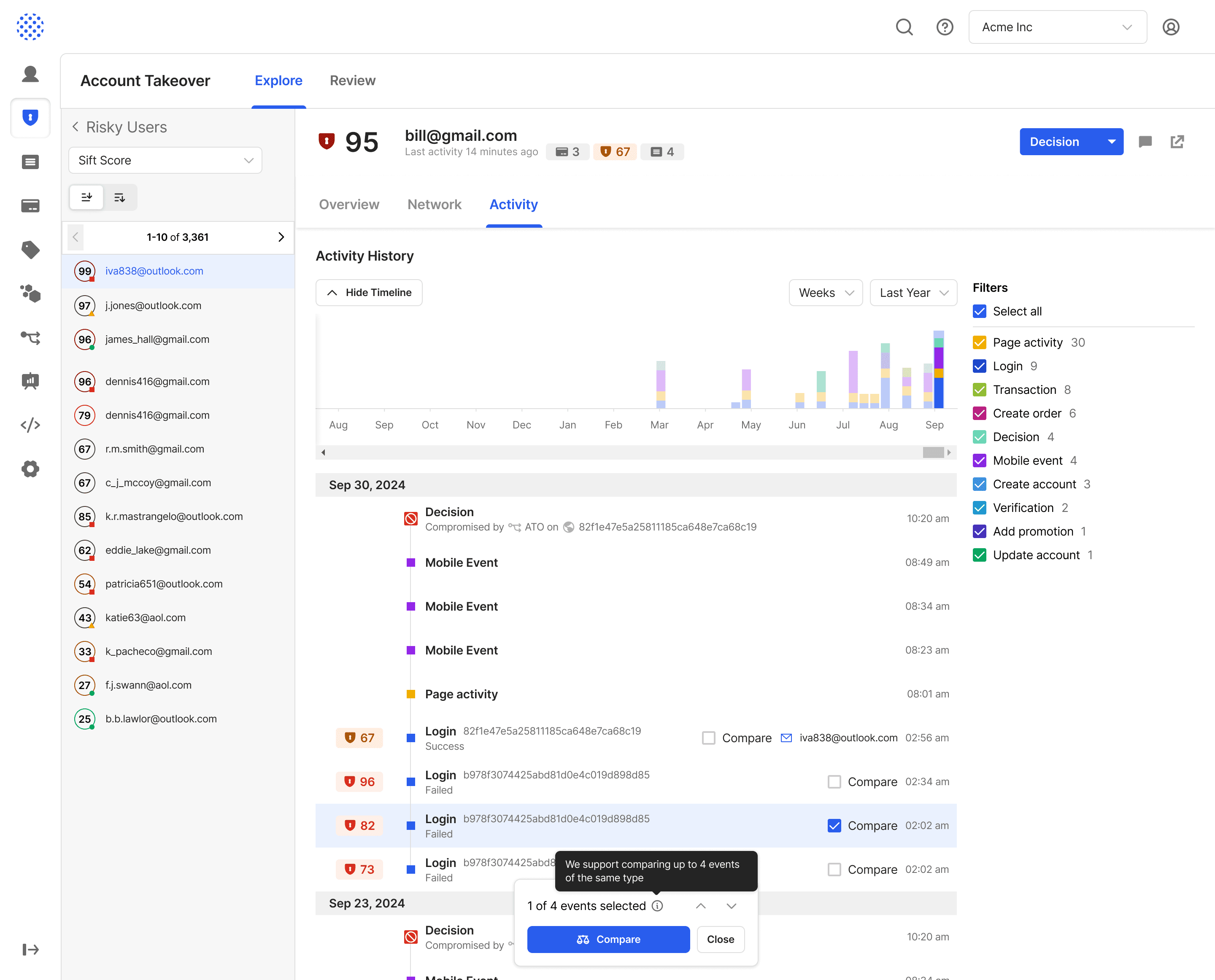Expand the Sift Score sort dropdown
Image resolution: width=1215 pixels, height=980 pixels.
(x=165, y=160)
